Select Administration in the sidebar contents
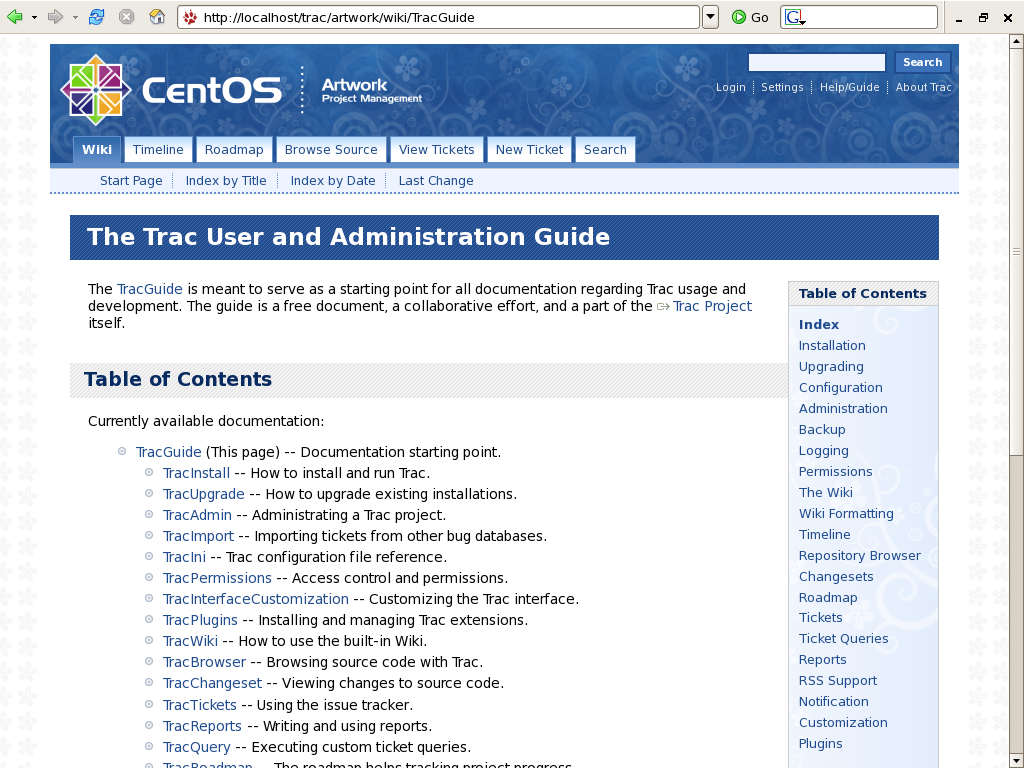 pyautogui.click(x=843, y=408)
